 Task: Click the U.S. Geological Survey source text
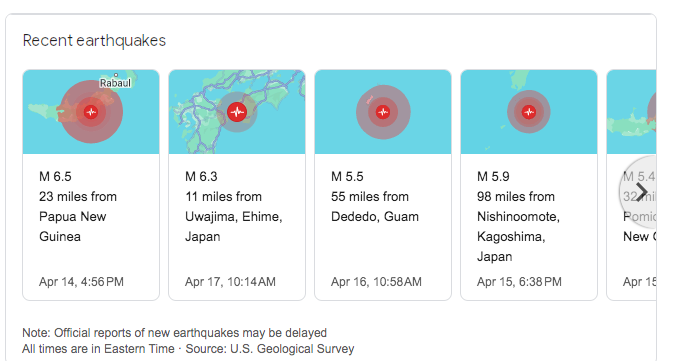292,349
